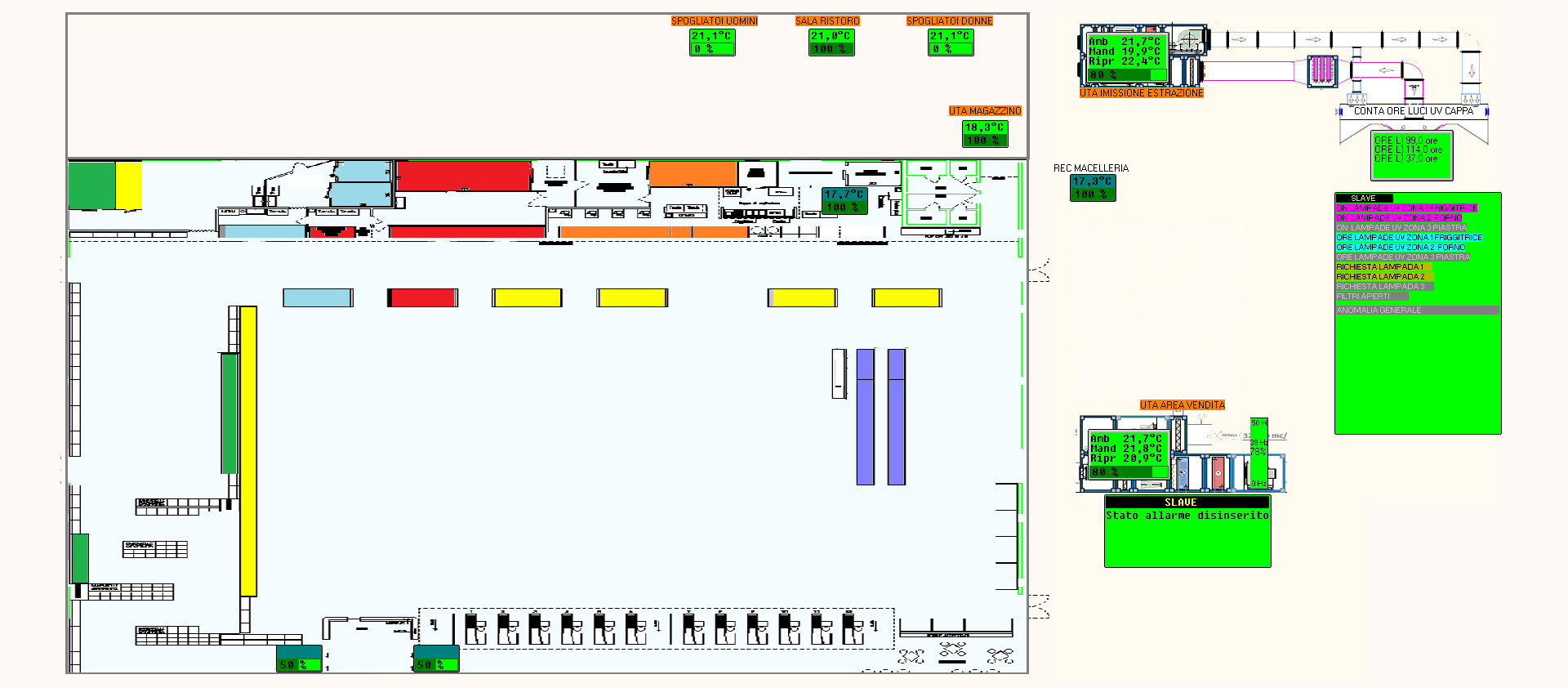Viewport: 1568px width, 688px height.
Task: Select the UTA IMISSIONE ESTRAZIONE label
Action: coord(1141,93)
